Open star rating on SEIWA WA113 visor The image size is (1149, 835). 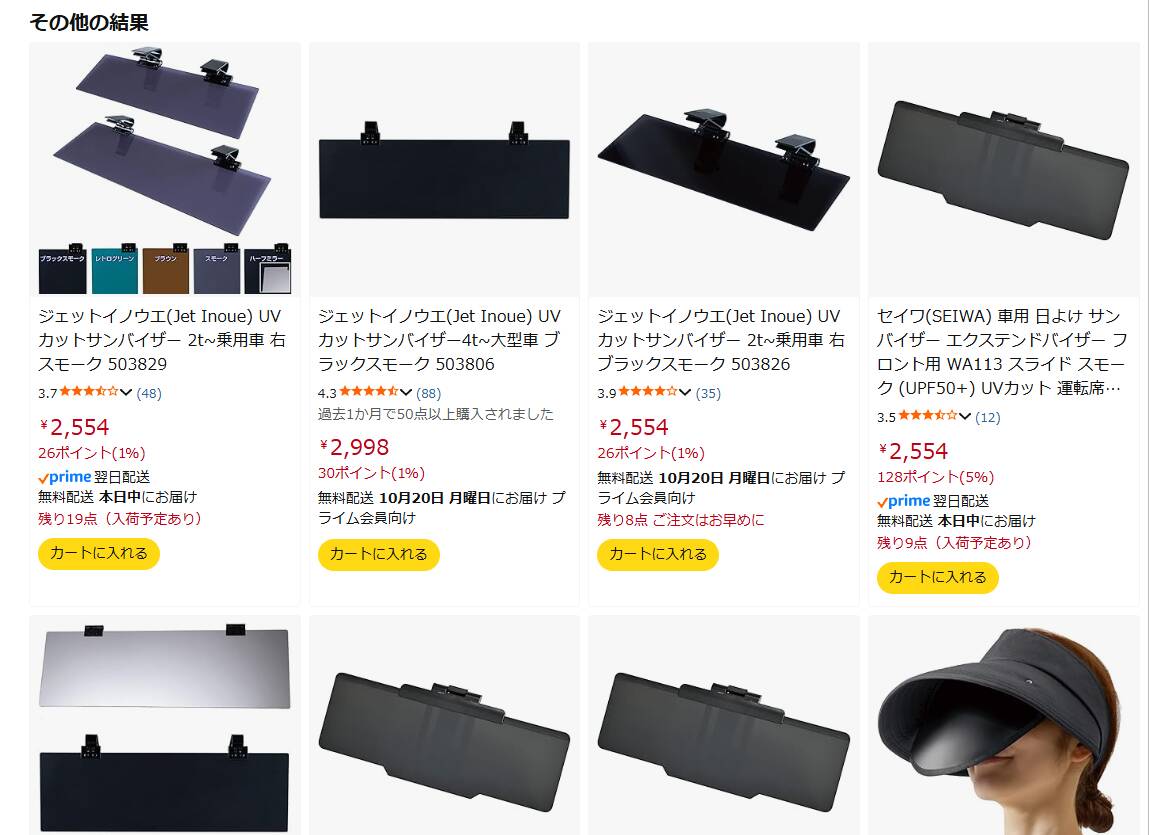click(x=928, y=416)
